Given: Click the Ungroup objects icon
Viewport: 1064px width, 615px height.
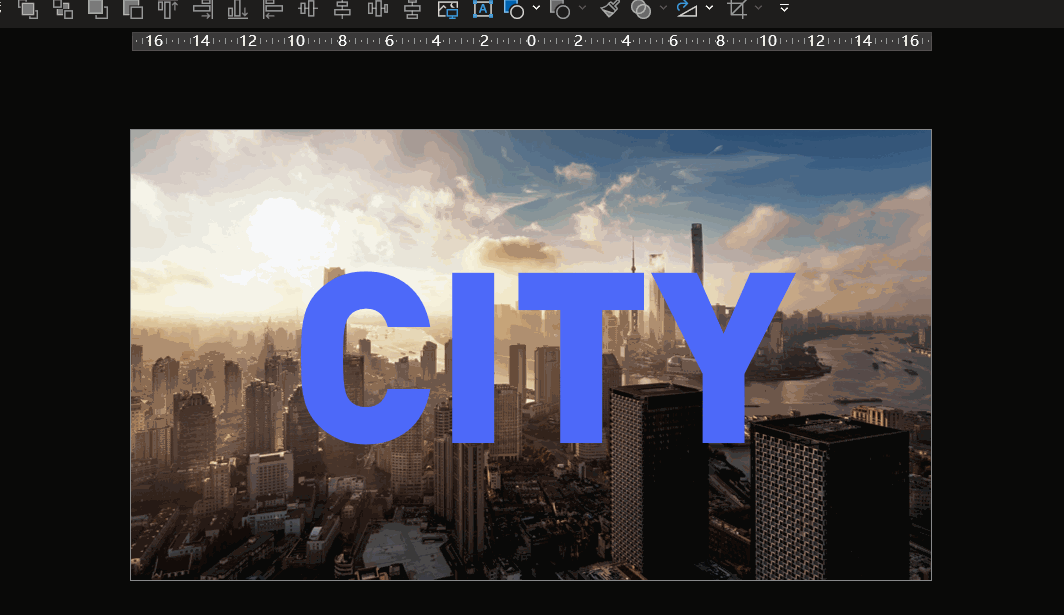Looking at the screenshot, I should (x=62, y=9).
